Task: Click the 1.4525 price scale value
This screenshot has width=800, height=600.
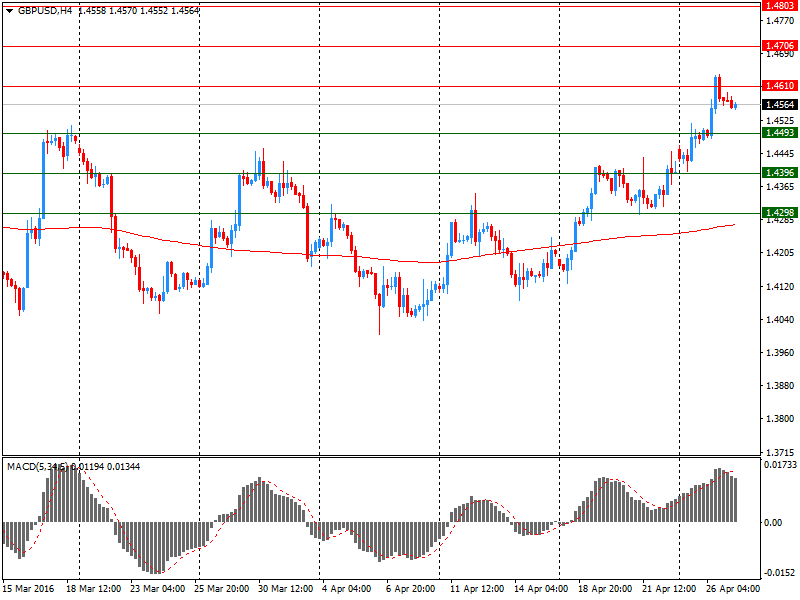Action: (780, 121)
